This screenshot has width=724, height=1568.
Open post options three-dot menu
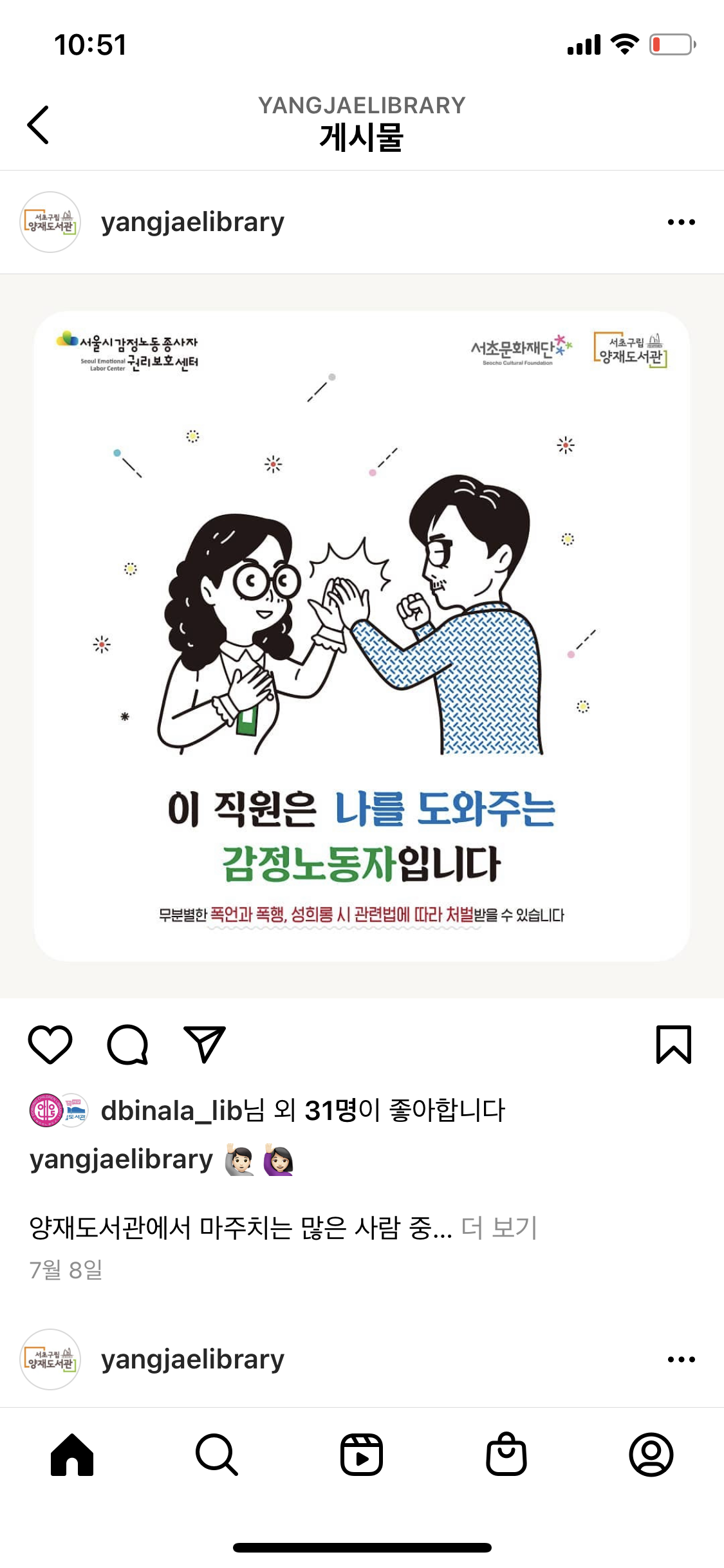tap(682, 222)
